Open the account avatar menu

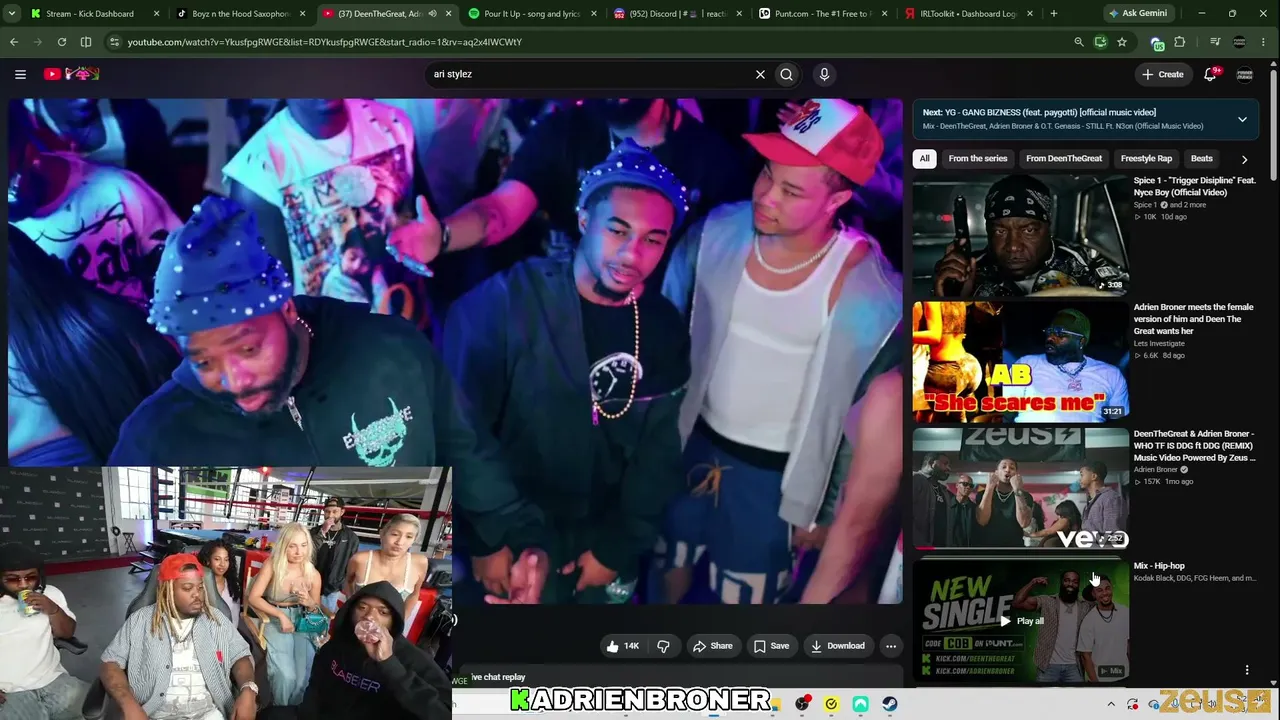pos(1245,74)
